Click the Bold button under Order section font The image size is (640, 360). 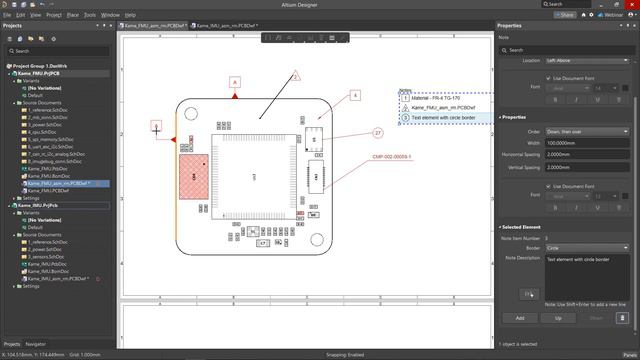tap(555, 208)
